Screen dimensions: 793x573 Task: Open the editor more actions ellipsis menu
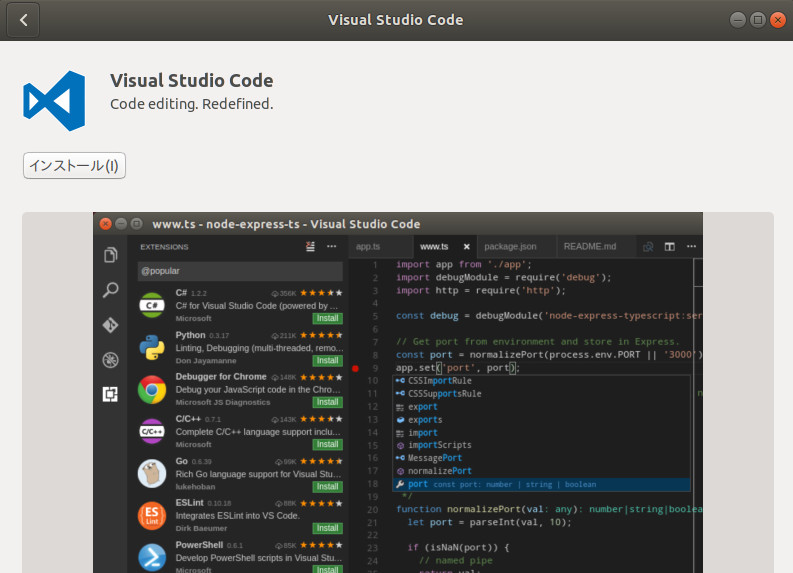(690, 246)
